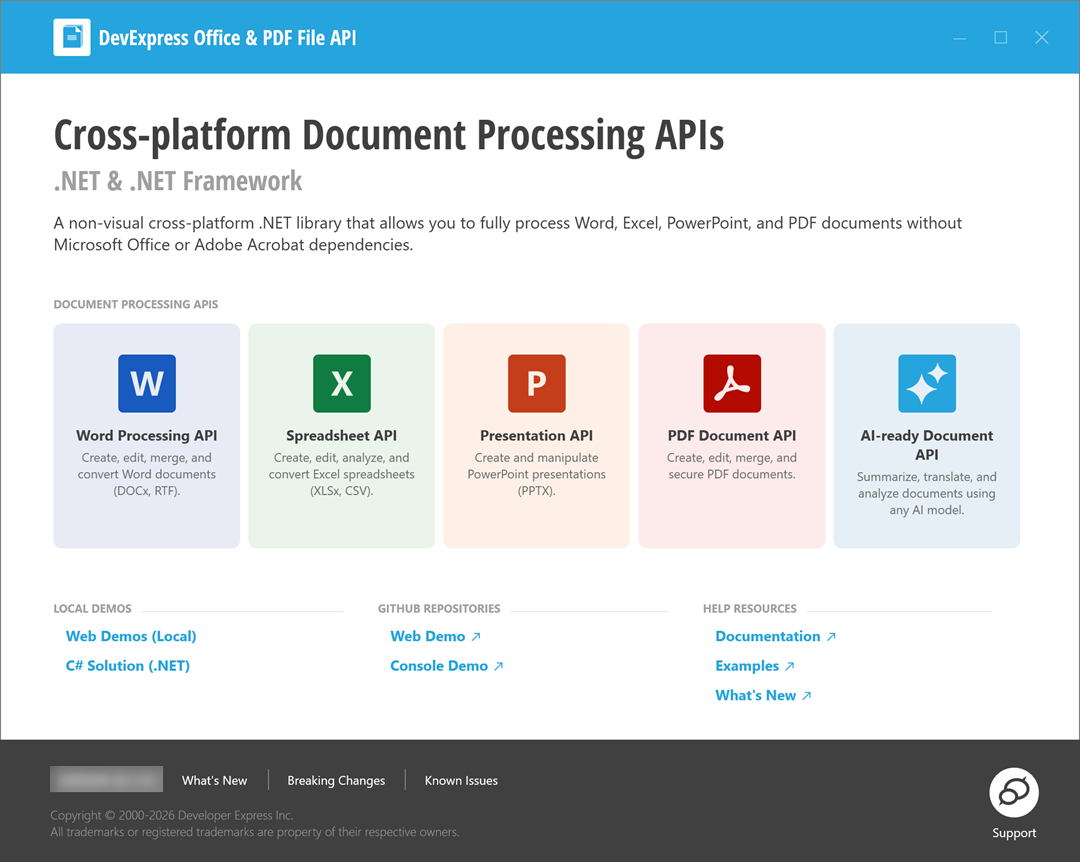Image resolution: width=1080 pixels, height=862 pixels.
Task: Click the blue AI sparkle stars icon
Action: (x=926, y=383)
